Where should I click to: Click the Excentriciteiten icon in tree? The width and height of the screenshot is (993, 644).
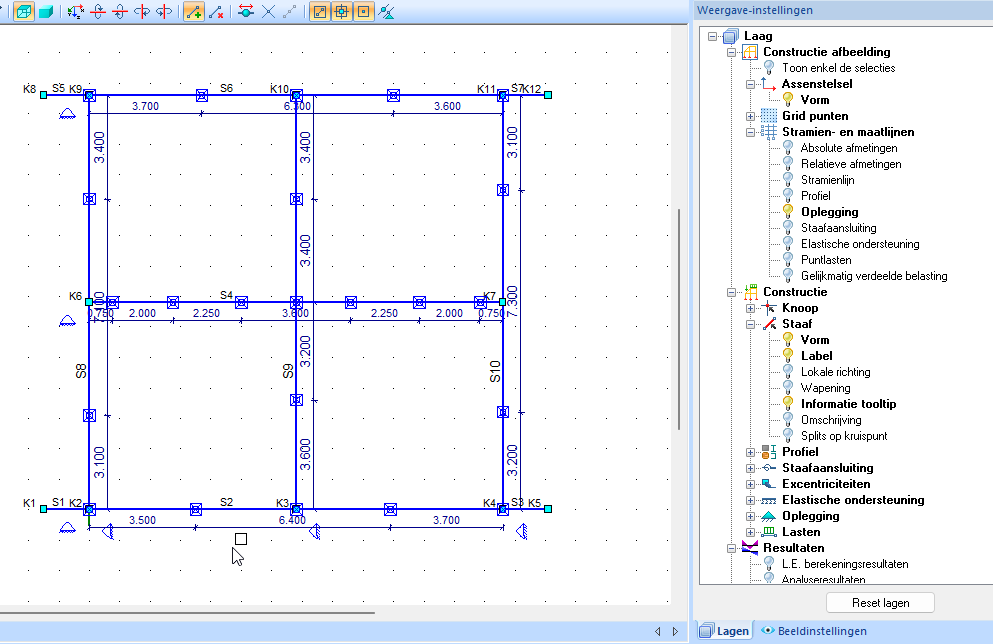(769, 484)
